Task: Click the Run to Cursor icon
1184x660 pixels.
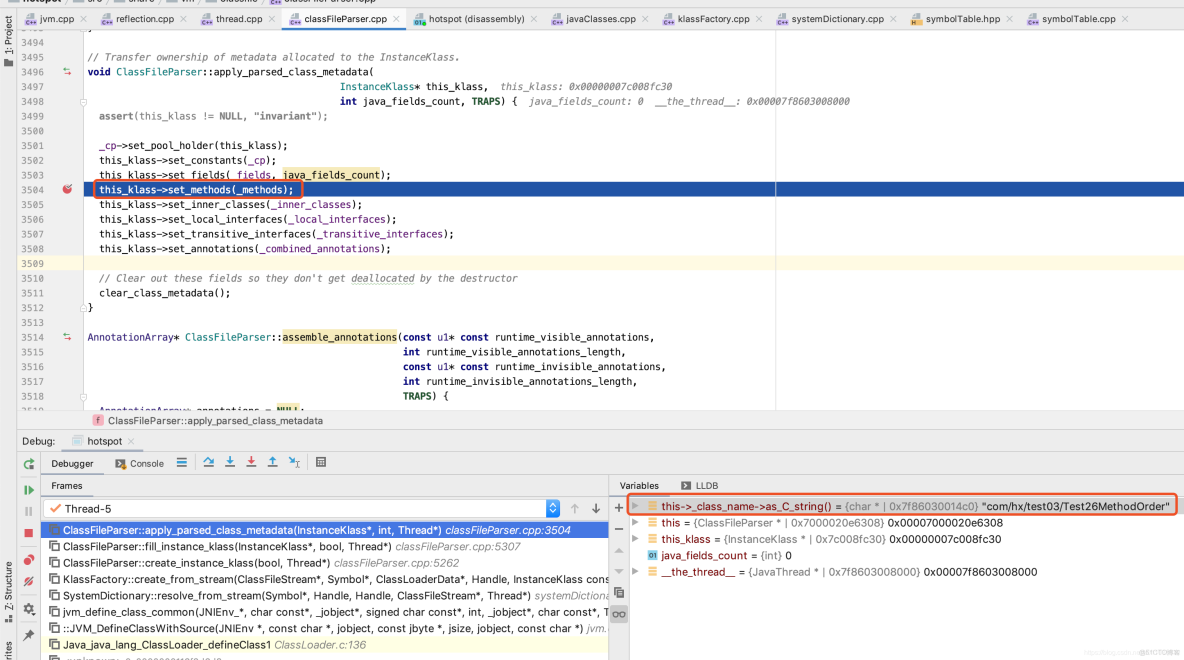Action: point(294,463)
